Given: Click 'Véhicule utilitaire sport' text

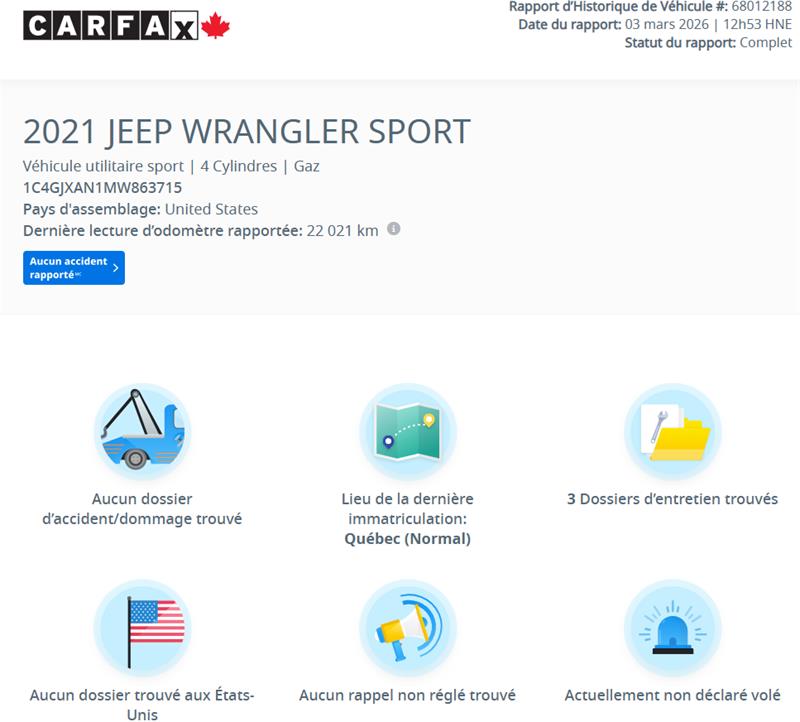Looking at the screenshot, I should tap(103, 166).
